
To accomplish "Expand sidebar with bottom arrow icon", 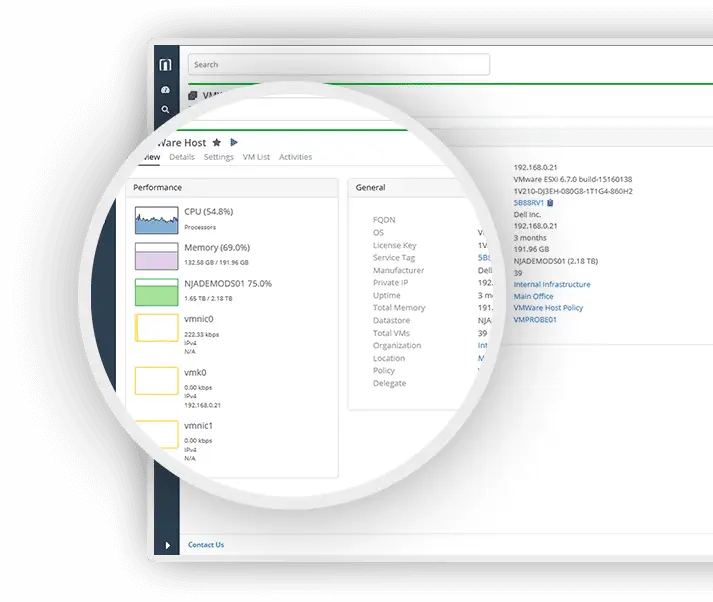I will [167, 545].
